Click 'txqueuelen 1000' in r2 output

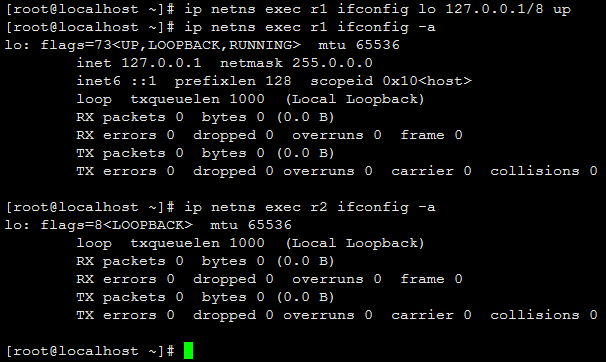point(197,243)
